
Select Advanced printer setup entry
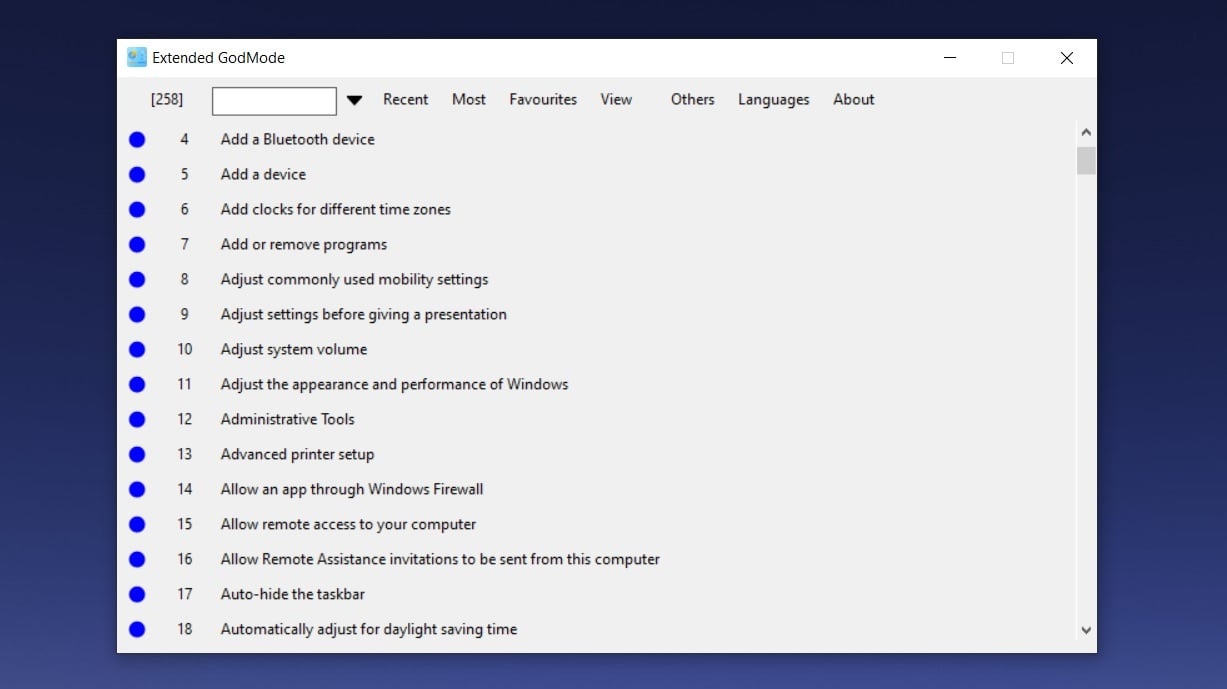point(298,454)
